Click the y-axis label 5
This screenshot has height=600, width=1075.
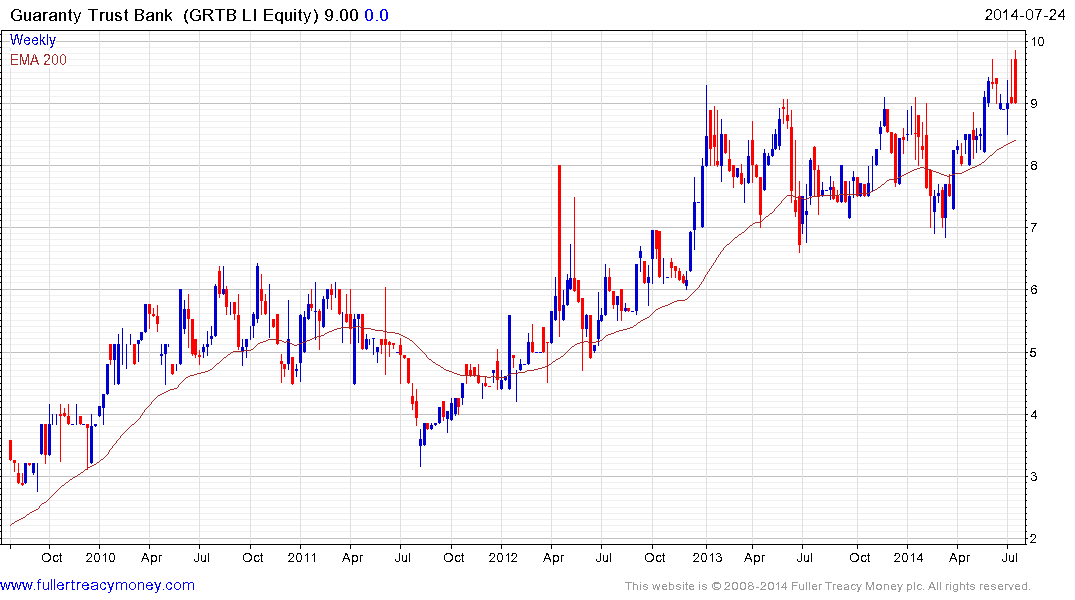tap(1034, 352)
